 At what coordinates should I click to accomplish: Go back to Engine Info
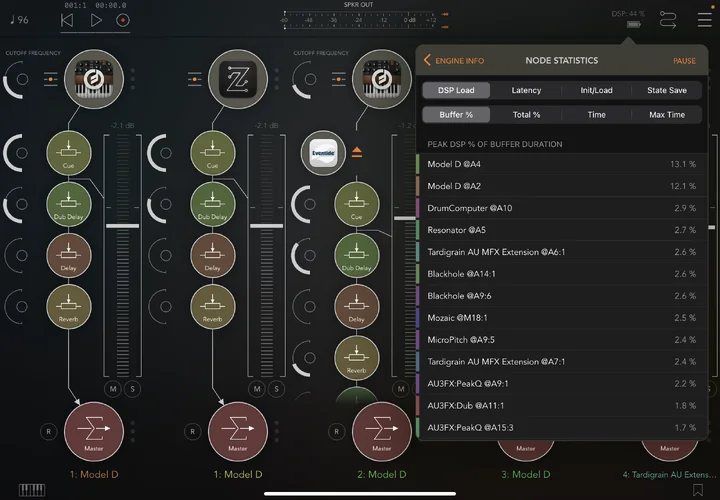pos(453,61)
